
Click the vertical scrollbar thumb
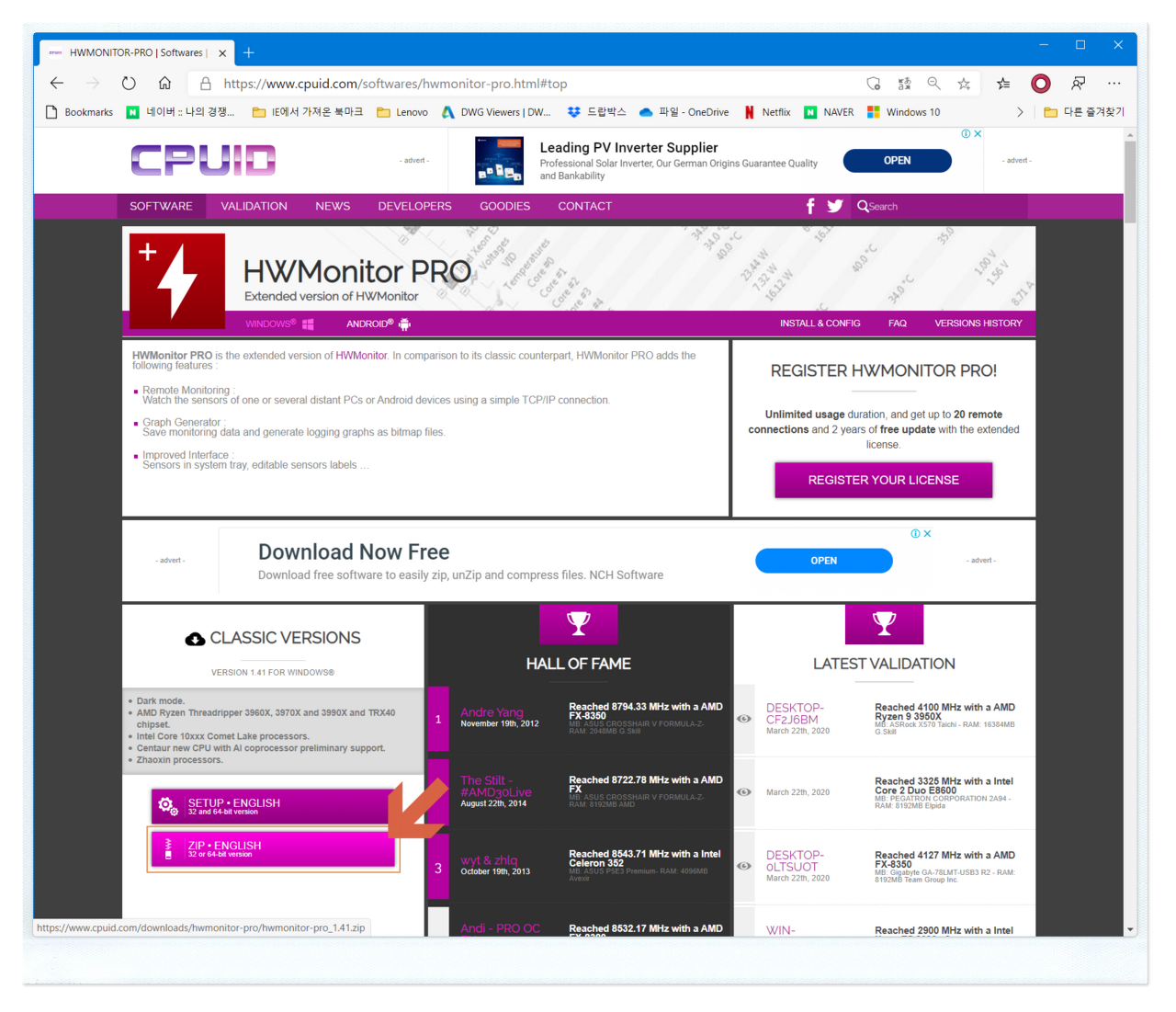[1130, 182]
